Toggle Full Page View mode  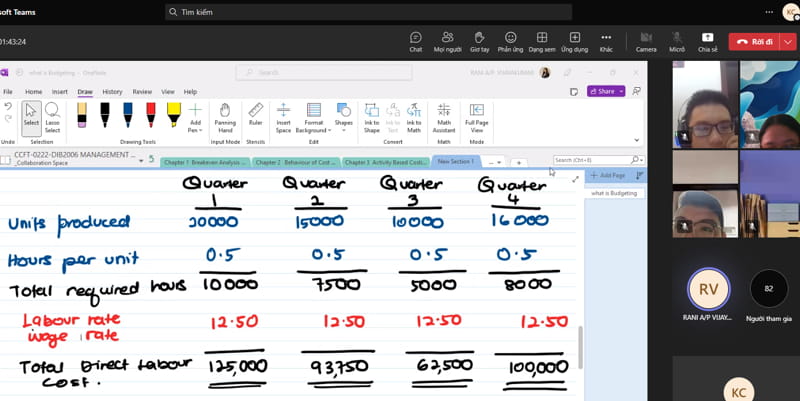click(x=476, y=117)
